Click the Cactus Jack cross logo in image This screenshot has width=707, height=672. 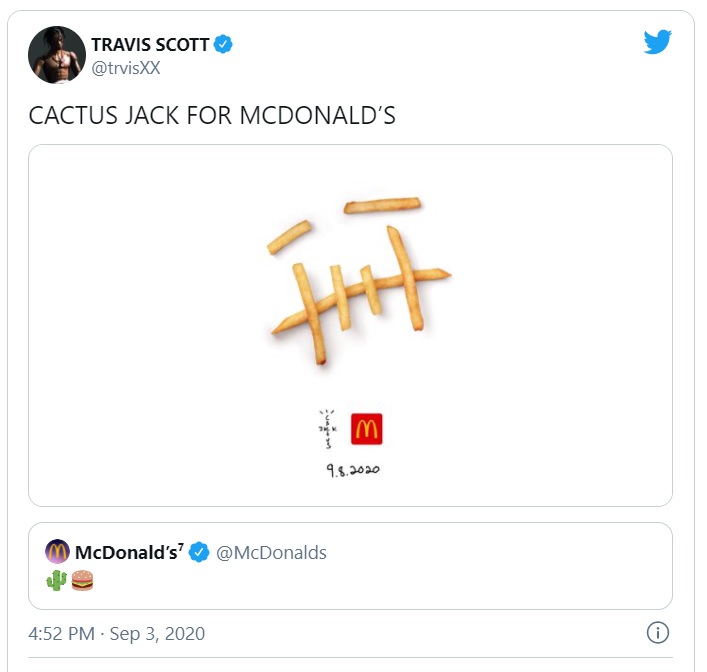[328, 429]
